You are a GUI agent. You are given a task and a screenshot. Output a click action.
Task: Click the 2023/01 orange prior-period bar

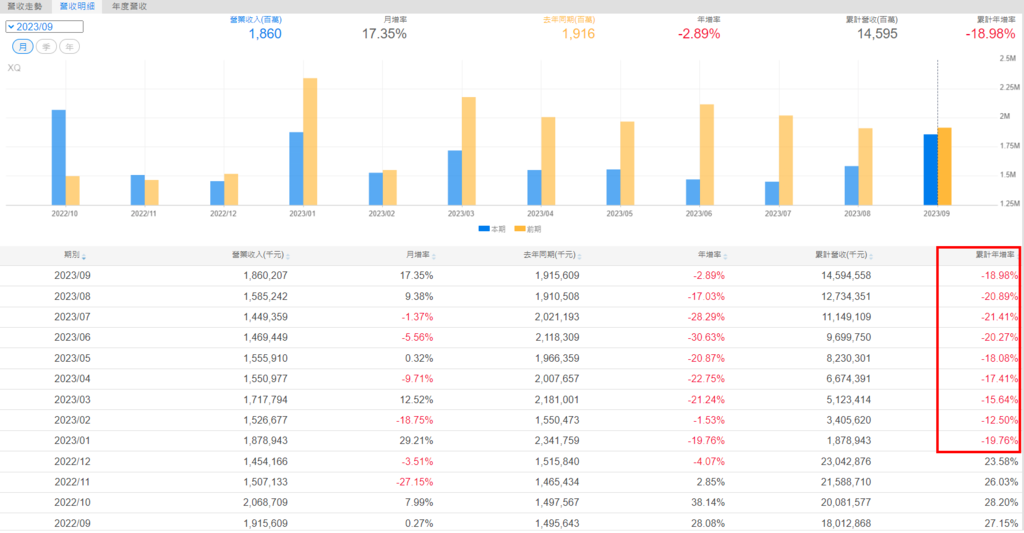click(x=310, y=142)
